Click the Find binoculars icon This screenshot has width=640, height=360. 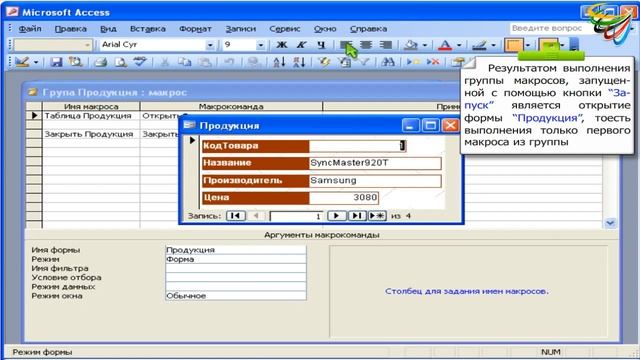tap(388, 62)
